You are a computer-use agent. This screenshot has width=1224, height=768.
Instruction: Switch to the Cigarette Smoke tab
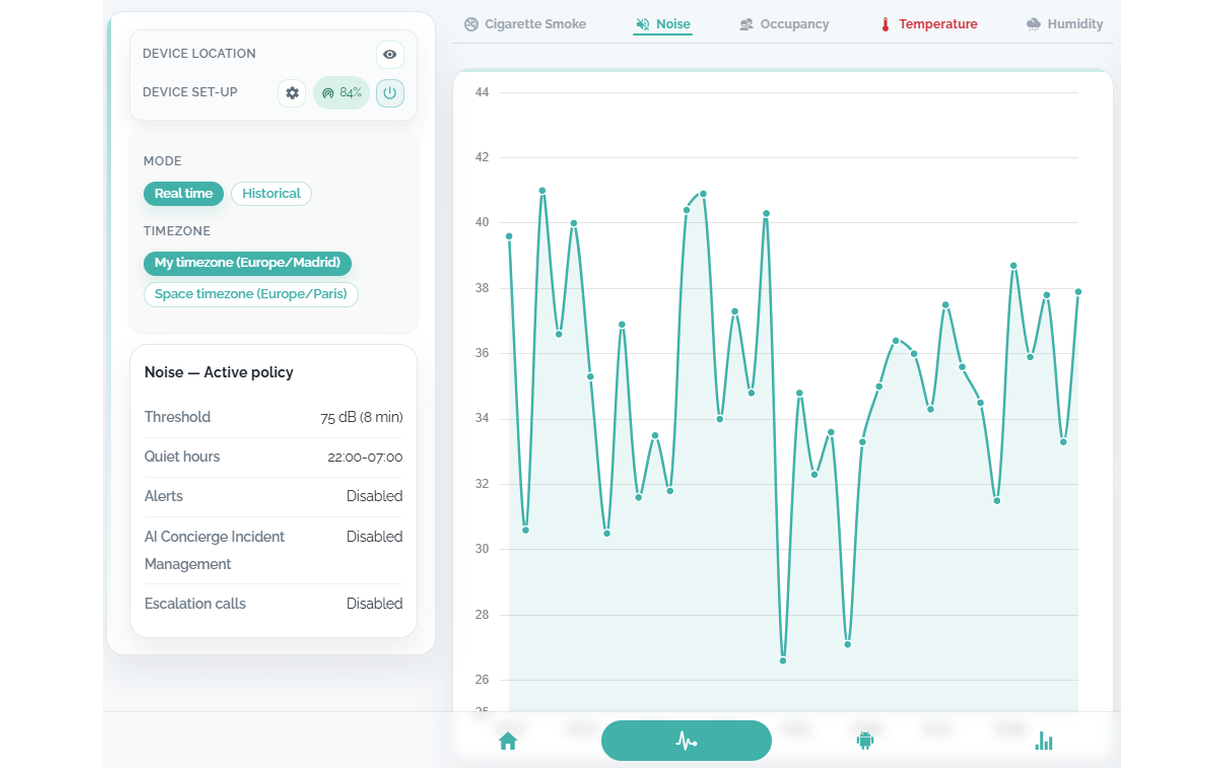click(525, 24)
